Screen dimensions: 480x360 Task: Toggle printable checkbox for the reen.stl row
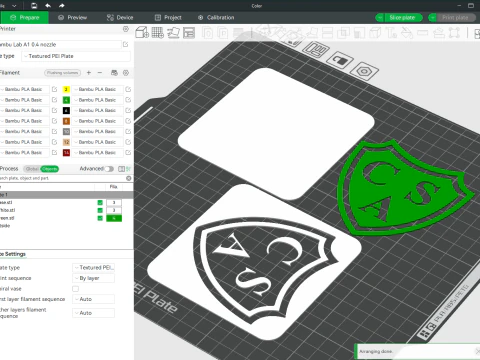pyautogui.click(x=100, y=218)
